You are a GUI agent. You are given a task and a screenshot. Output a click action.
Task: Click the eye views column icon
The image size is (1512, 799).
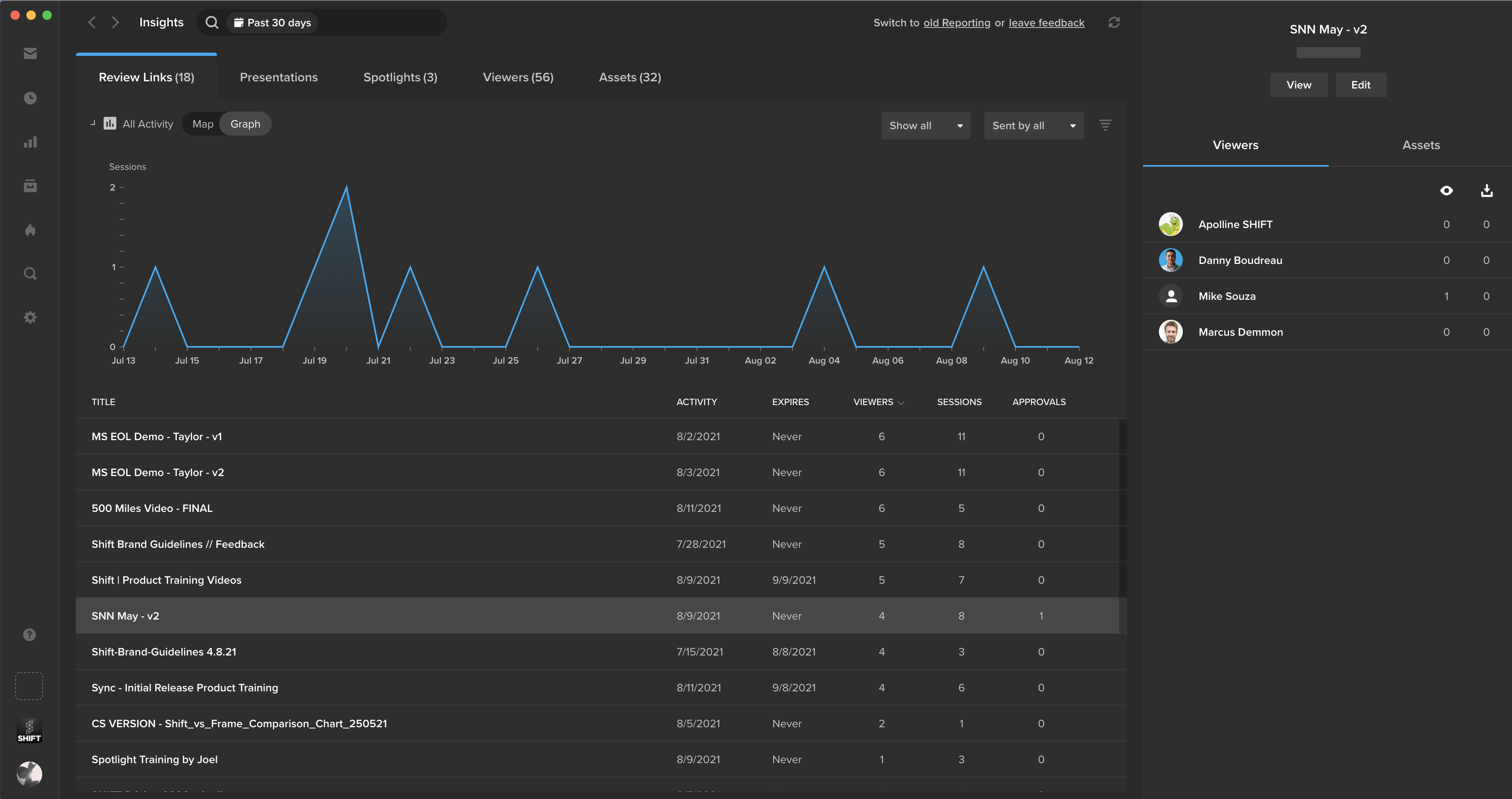pos(1446,190)
